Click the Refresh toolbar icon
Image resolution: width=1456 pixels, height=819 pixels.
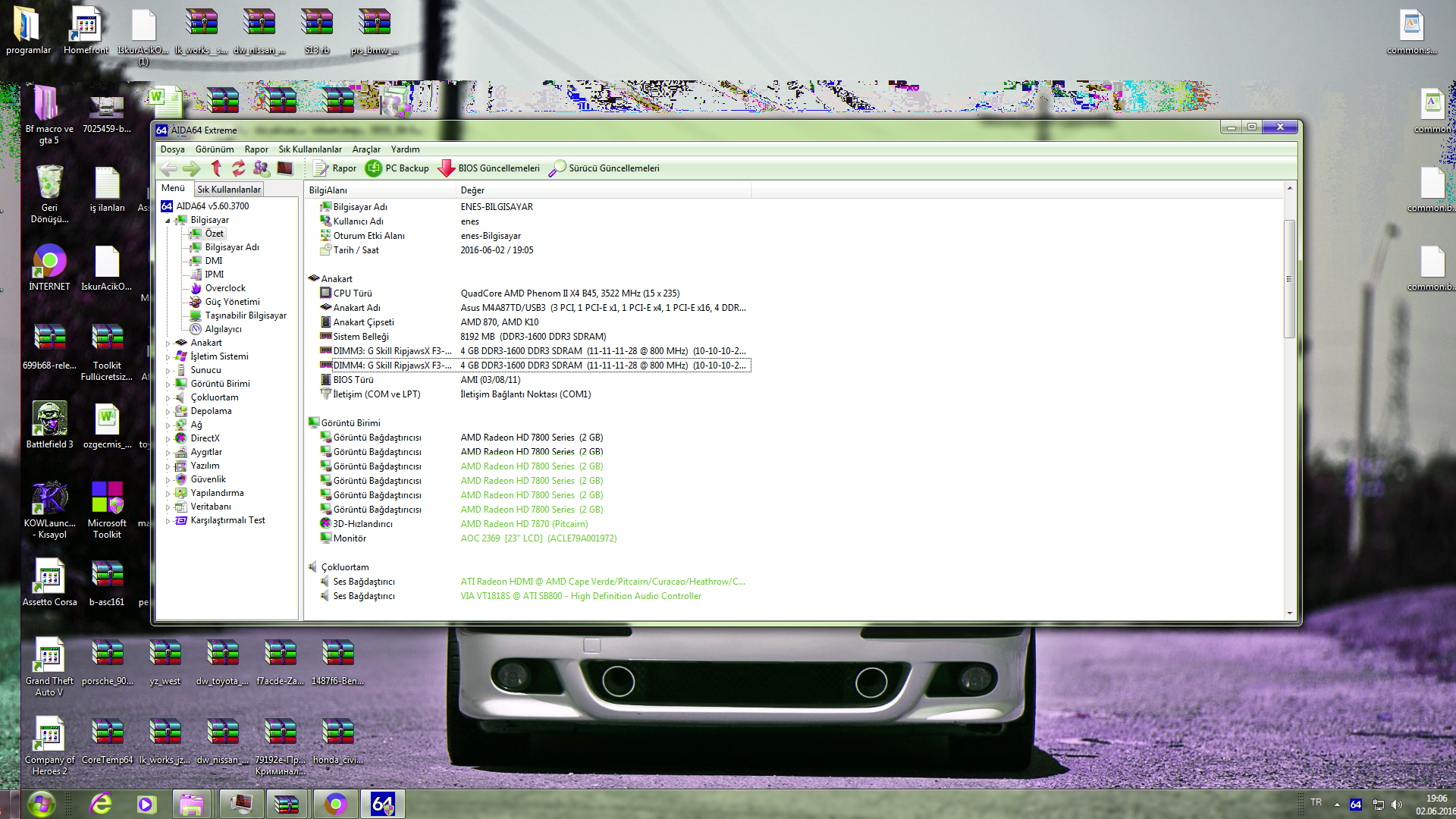pos(239,168)
